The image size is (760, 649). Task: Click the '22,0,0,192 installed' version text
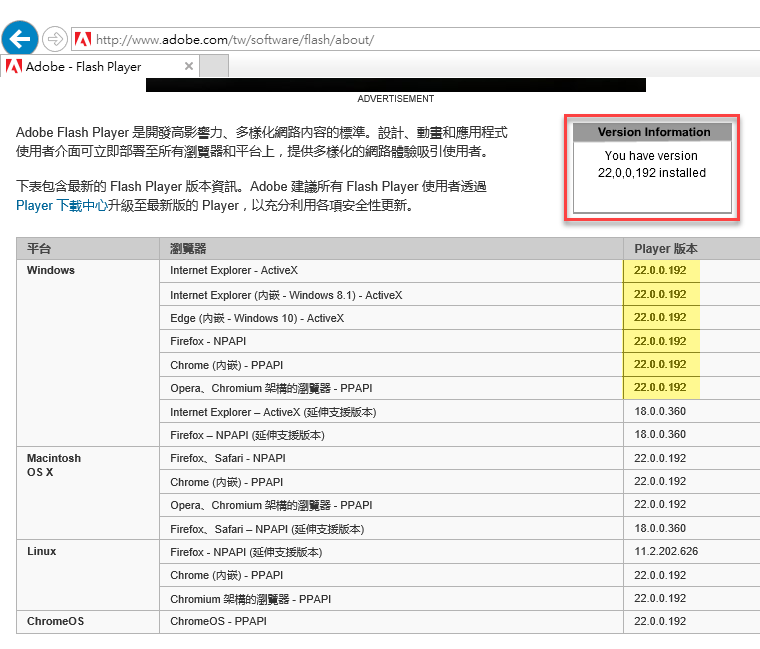point(651,173)
